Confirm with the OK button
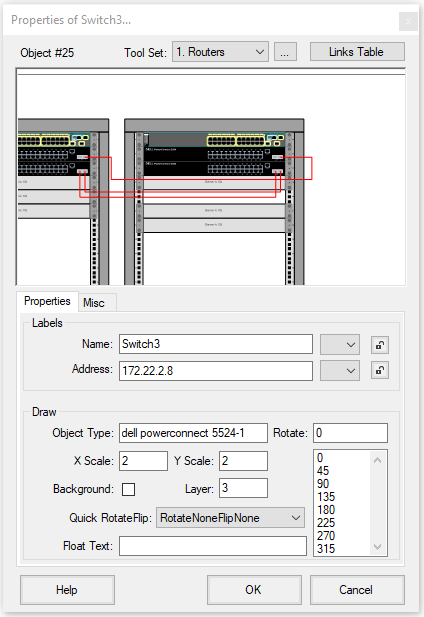This screenshot has width=424, height=617. tap(254, 590)
